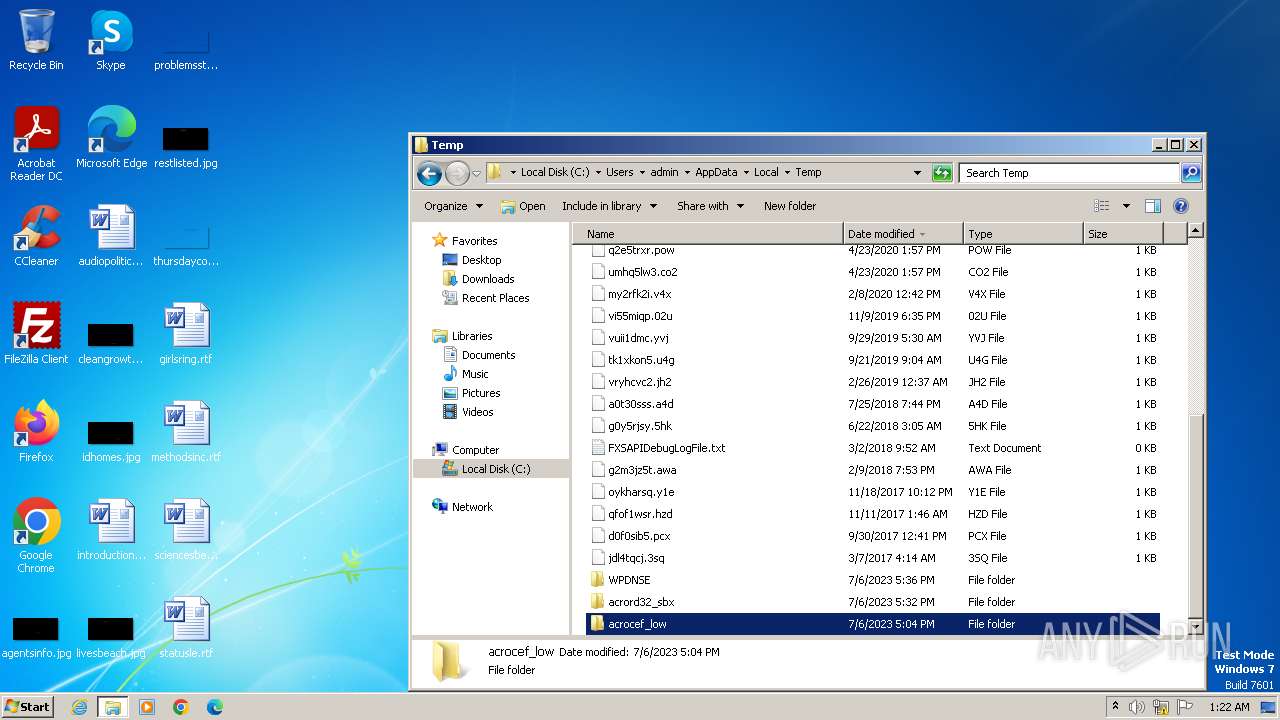Click the Start button
This screenshot has height=720, width=1280.
tap(28, 706)
